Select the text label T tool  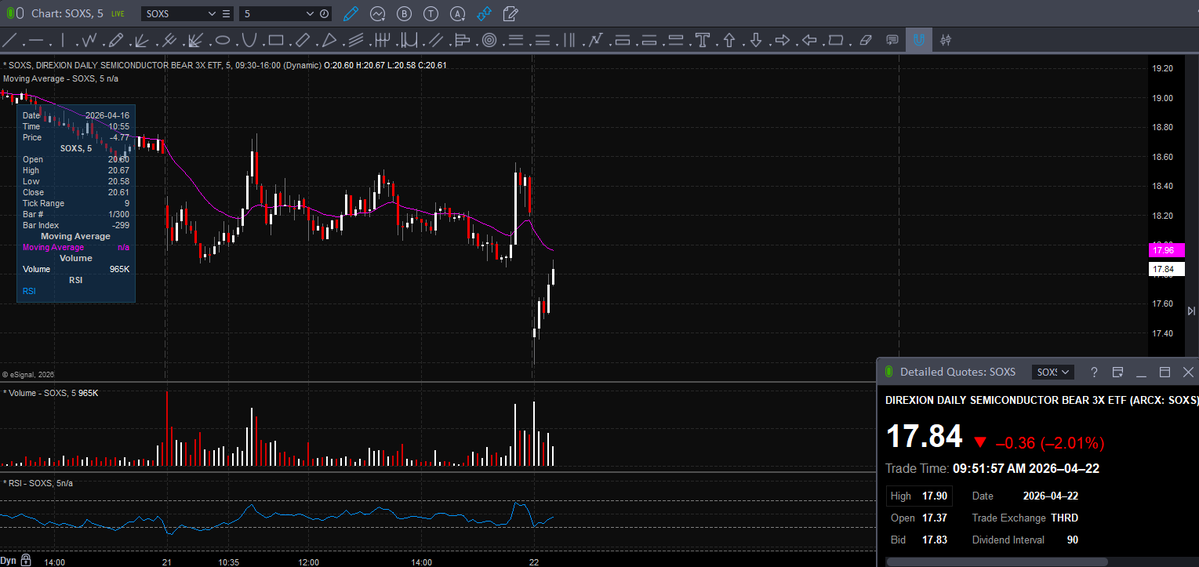pos(702,40)
